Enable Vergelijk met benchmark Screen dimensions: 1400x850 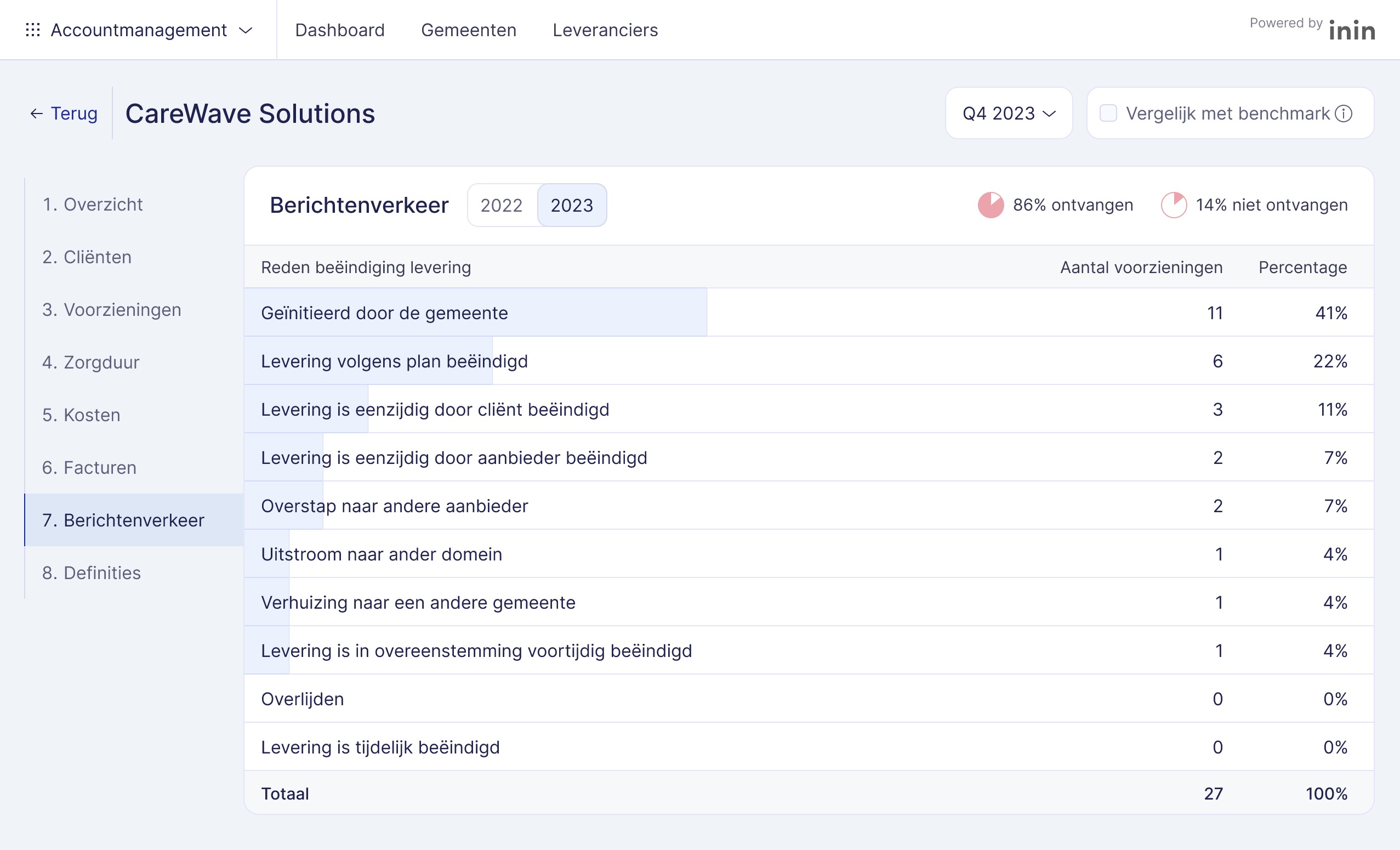click(x=1107, y=114)
